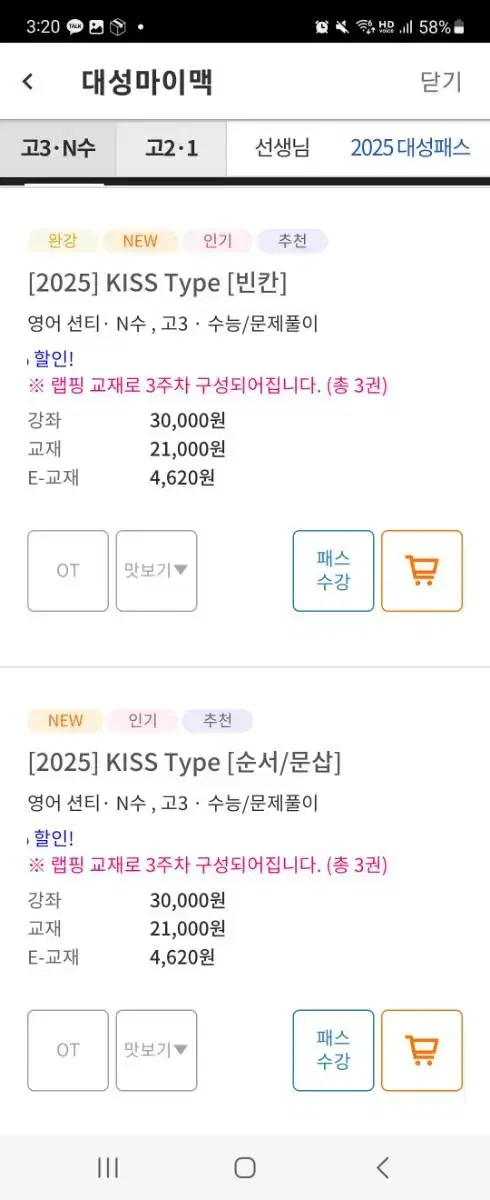Tap 패스 수강 for KISS Type [빈칸]
Image resolution: width=490 pixels, height=1200 pixels.
pyautogui.click(x=333, y=571)
